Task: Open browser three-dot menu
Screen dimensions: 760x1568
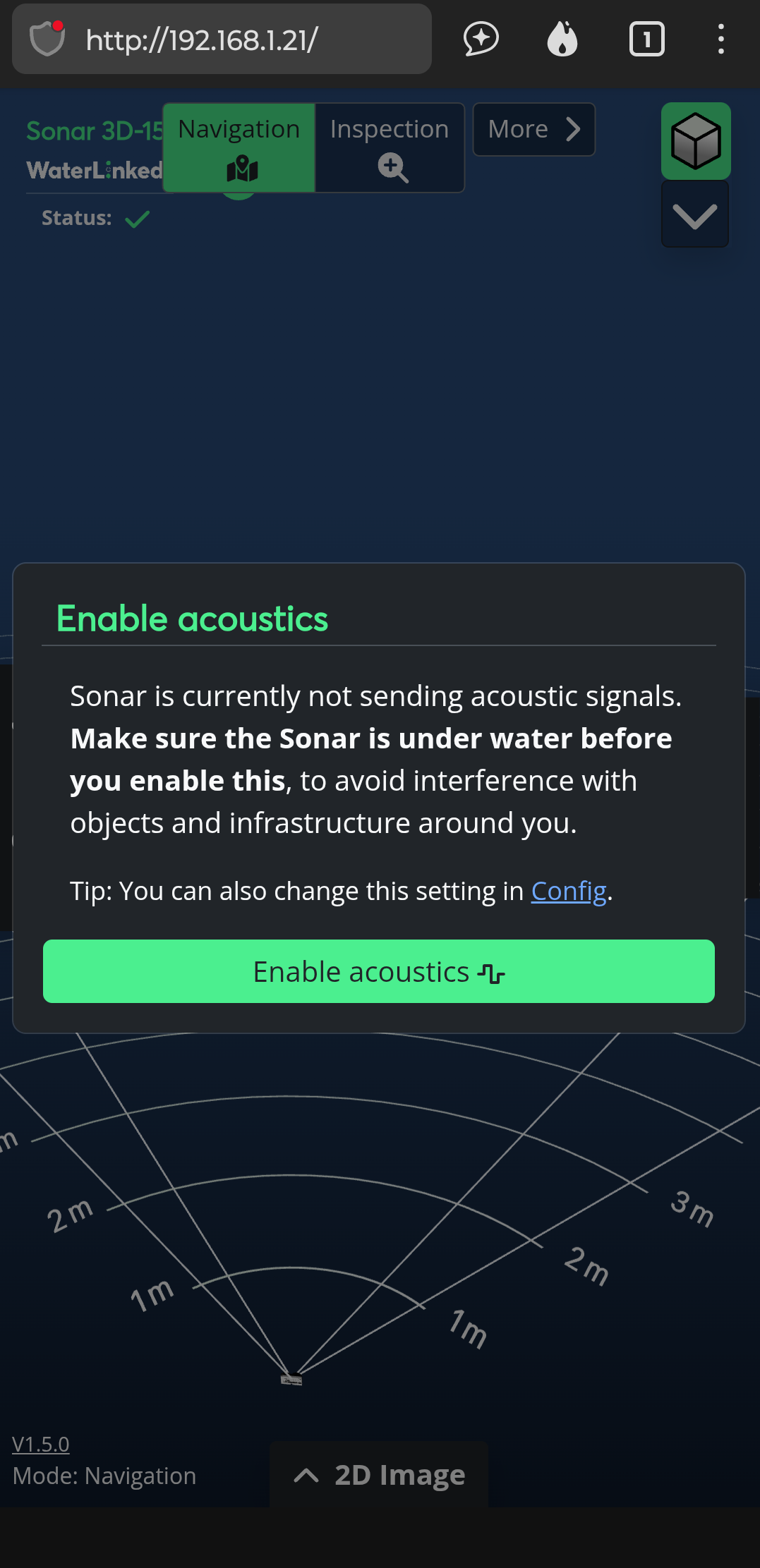Action: (720, 39)
